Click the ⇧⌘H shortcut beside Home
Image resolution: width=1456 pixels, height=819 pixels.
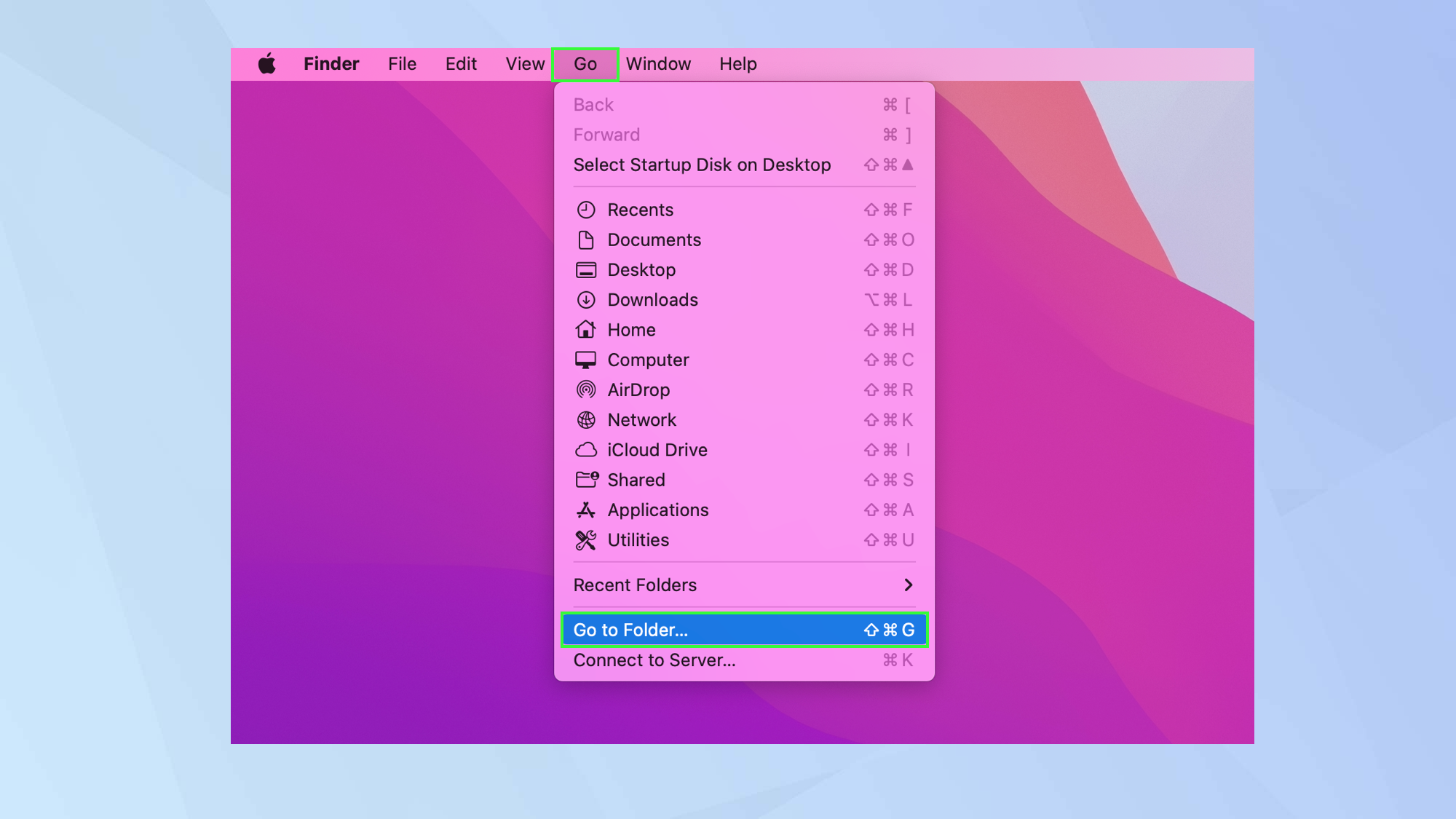coord(889,330)
